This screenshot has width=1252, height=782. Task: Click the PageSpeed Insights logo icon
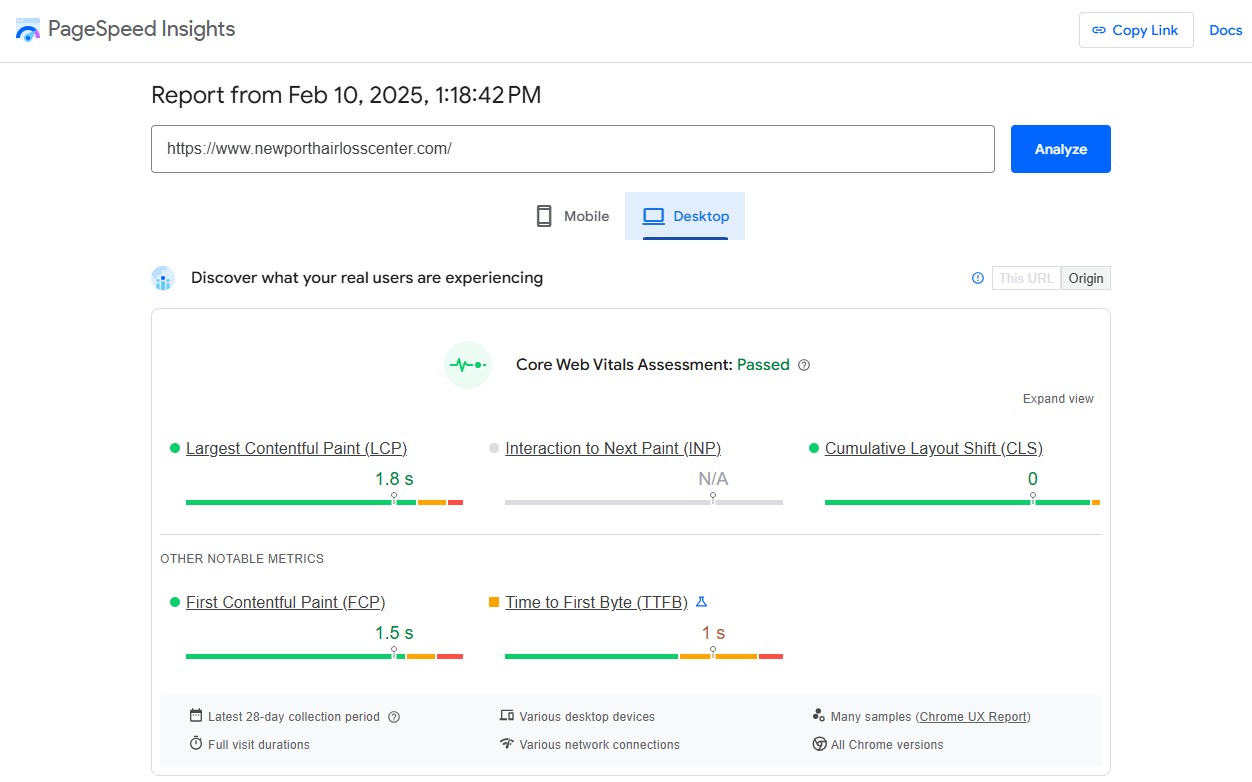[x=28, y=30]
